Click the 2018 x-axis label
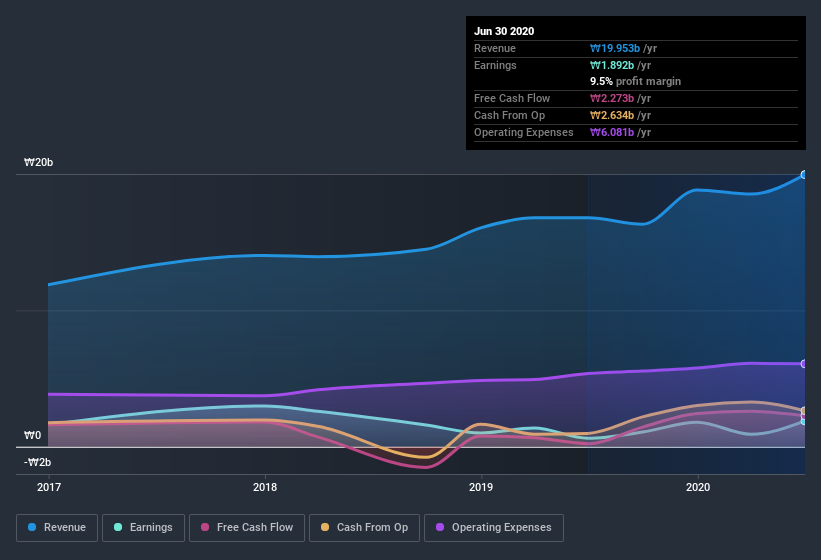Screen dimensions: 821x560 tap(265, 487)
